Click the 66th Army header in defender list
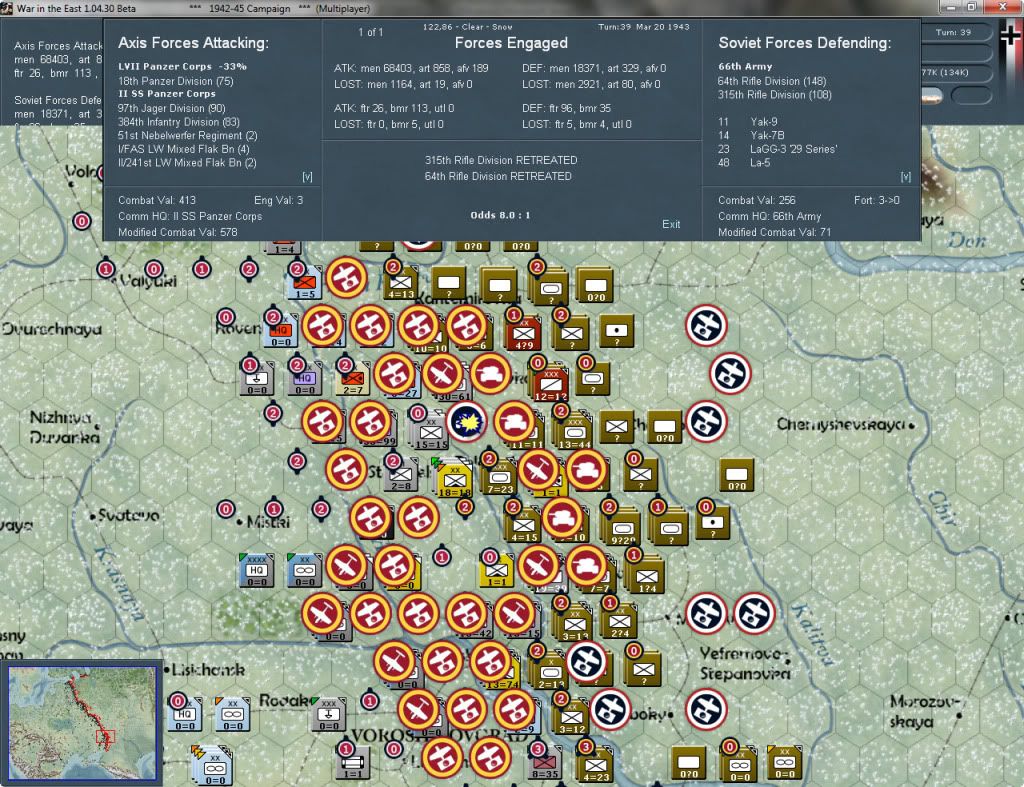This screenshot has width=1024, height=787. [x=745, y=67]
